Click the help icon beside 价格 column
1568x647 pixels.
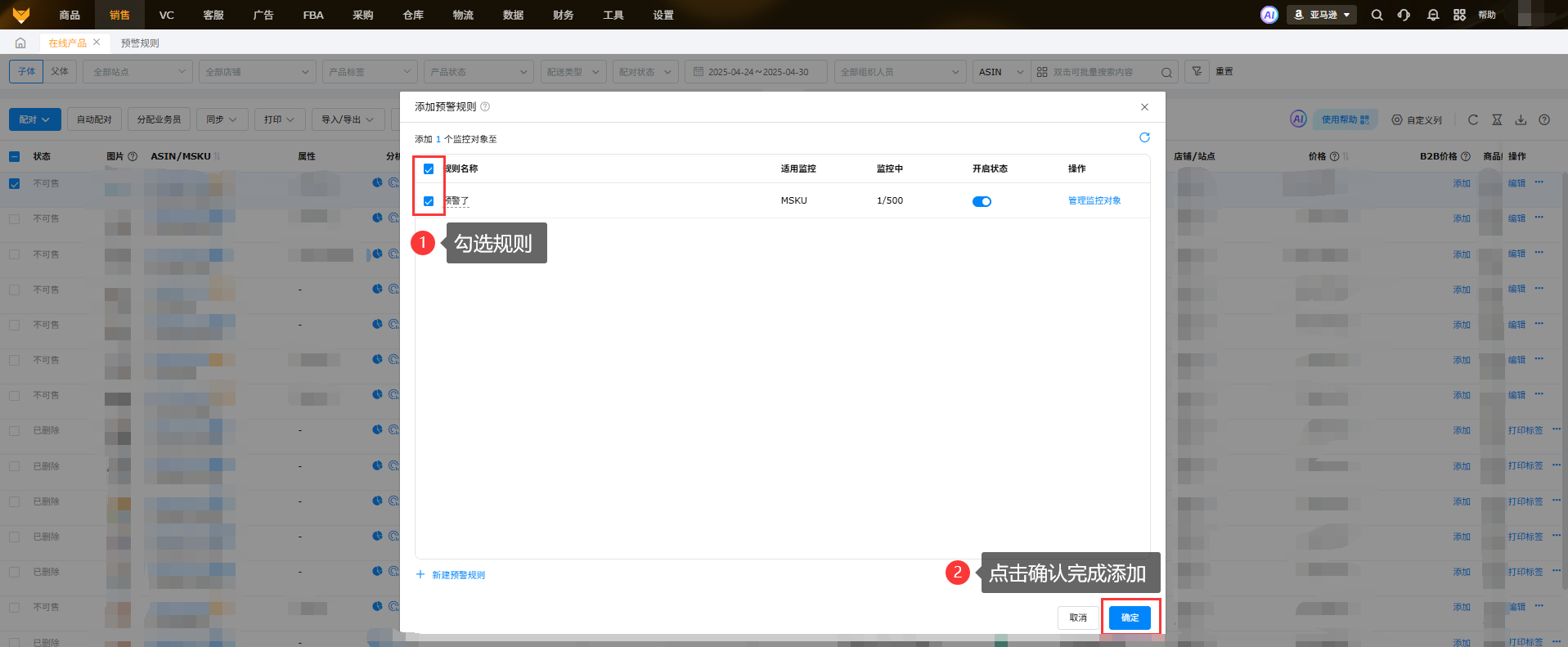(x=1335, y=156)
